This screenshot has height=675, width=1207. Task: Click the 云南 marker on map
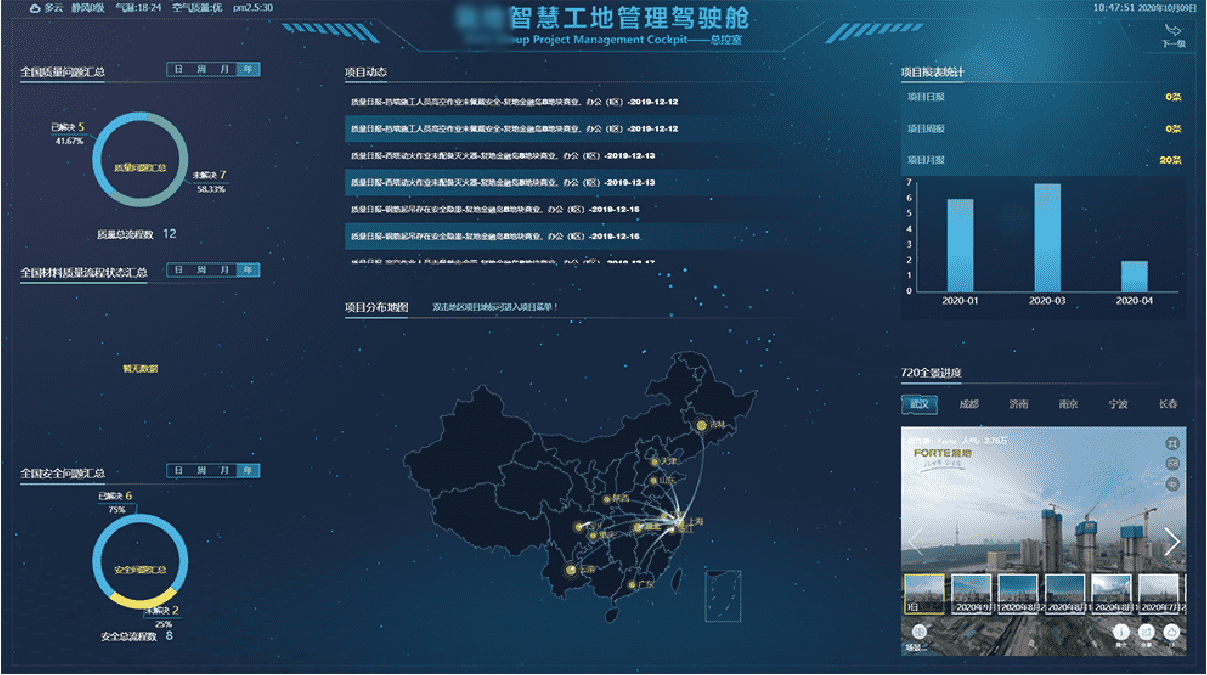571,570
